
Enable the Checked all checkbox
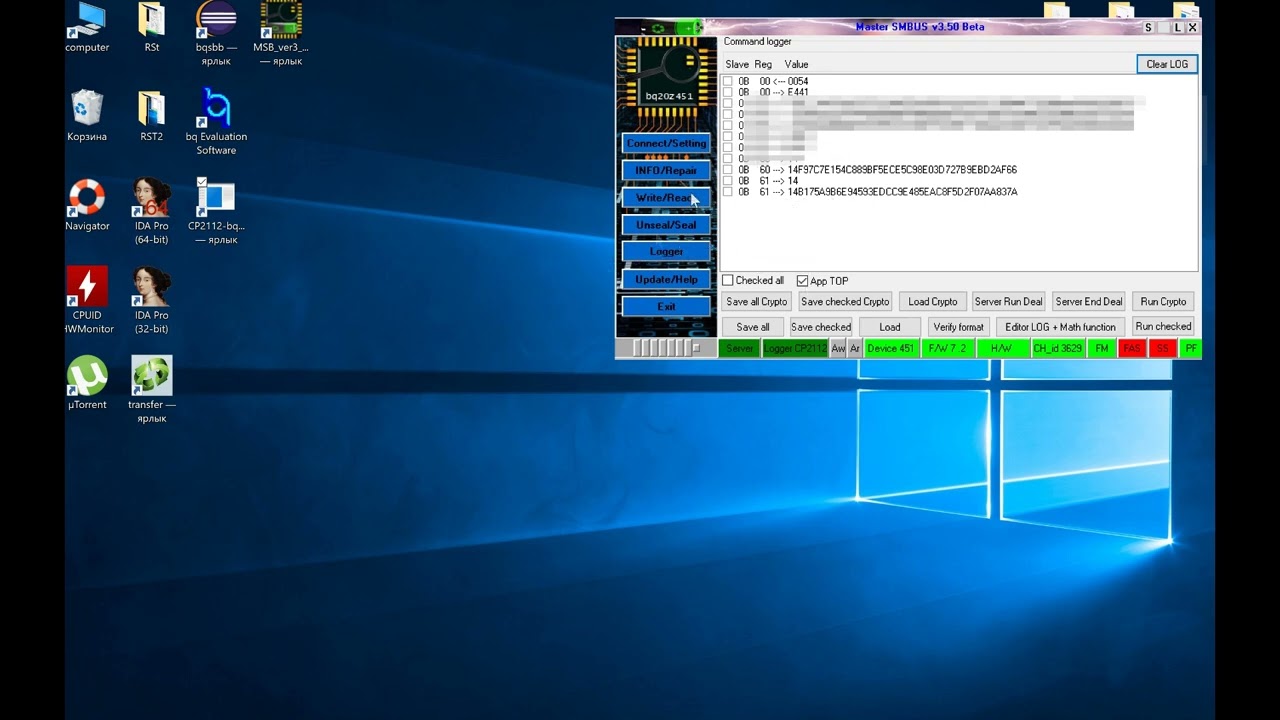click(728, 281)
